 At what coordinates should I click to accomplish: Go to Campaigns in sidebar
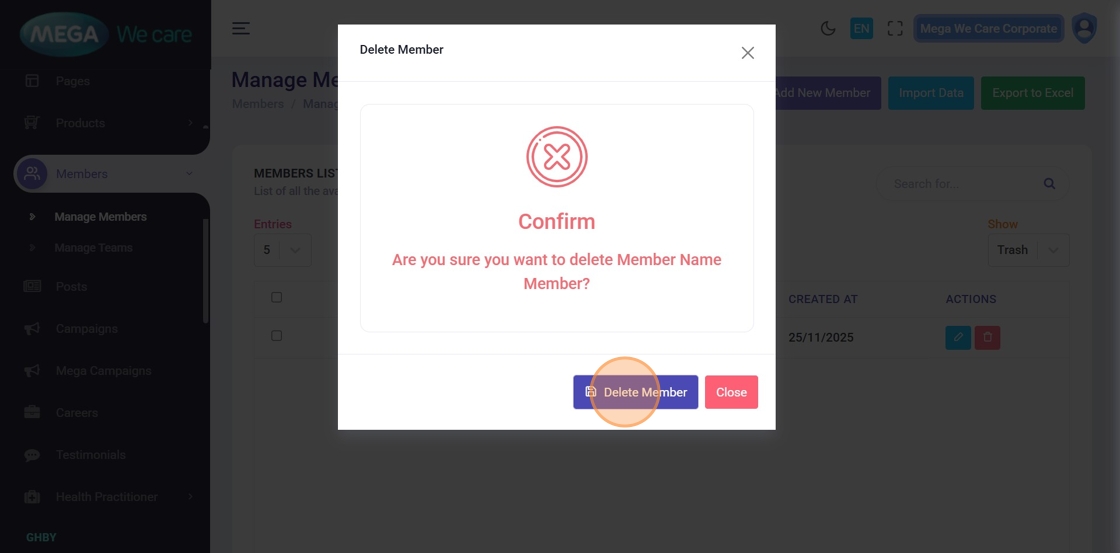(86, 329)
